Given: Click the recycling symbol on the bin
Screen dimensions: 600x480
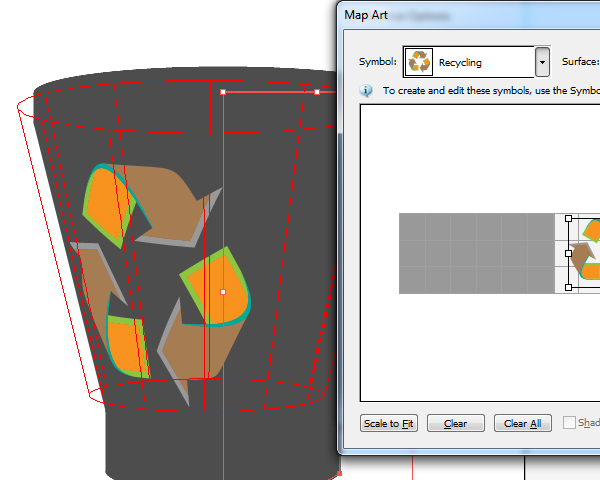Looking at the screenshot, I should [160, 283].
